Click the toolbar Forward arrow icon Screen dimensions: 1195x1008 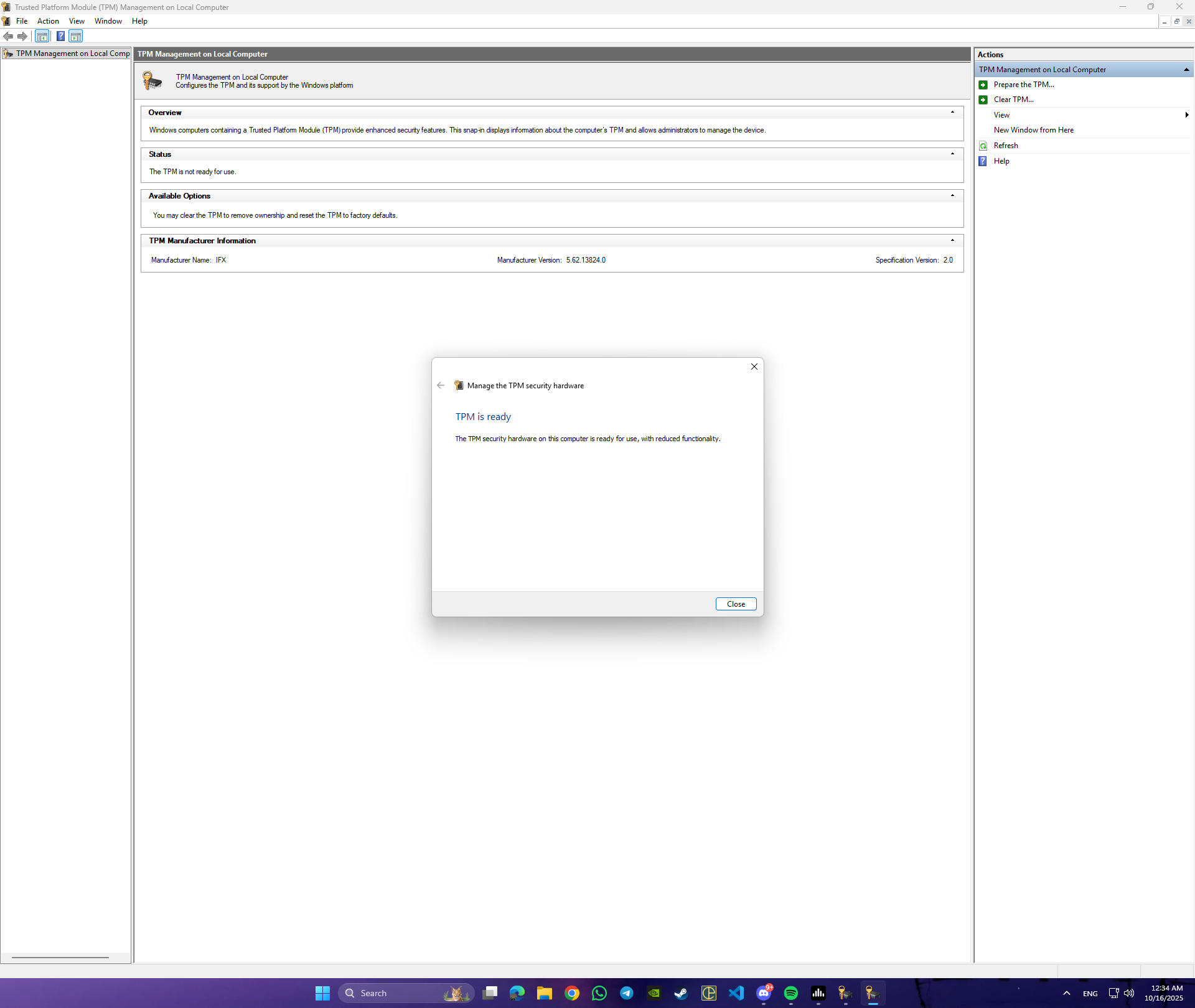click(22, 36)
